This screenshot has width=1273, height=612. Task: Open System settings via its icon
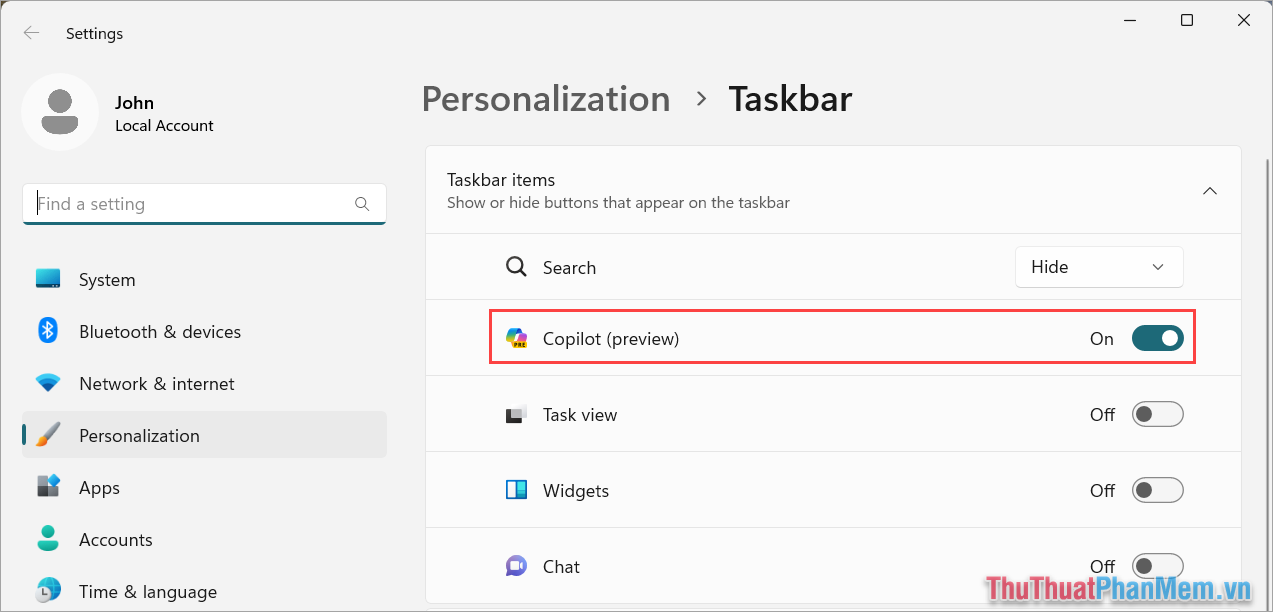click(x=48, y=279)
